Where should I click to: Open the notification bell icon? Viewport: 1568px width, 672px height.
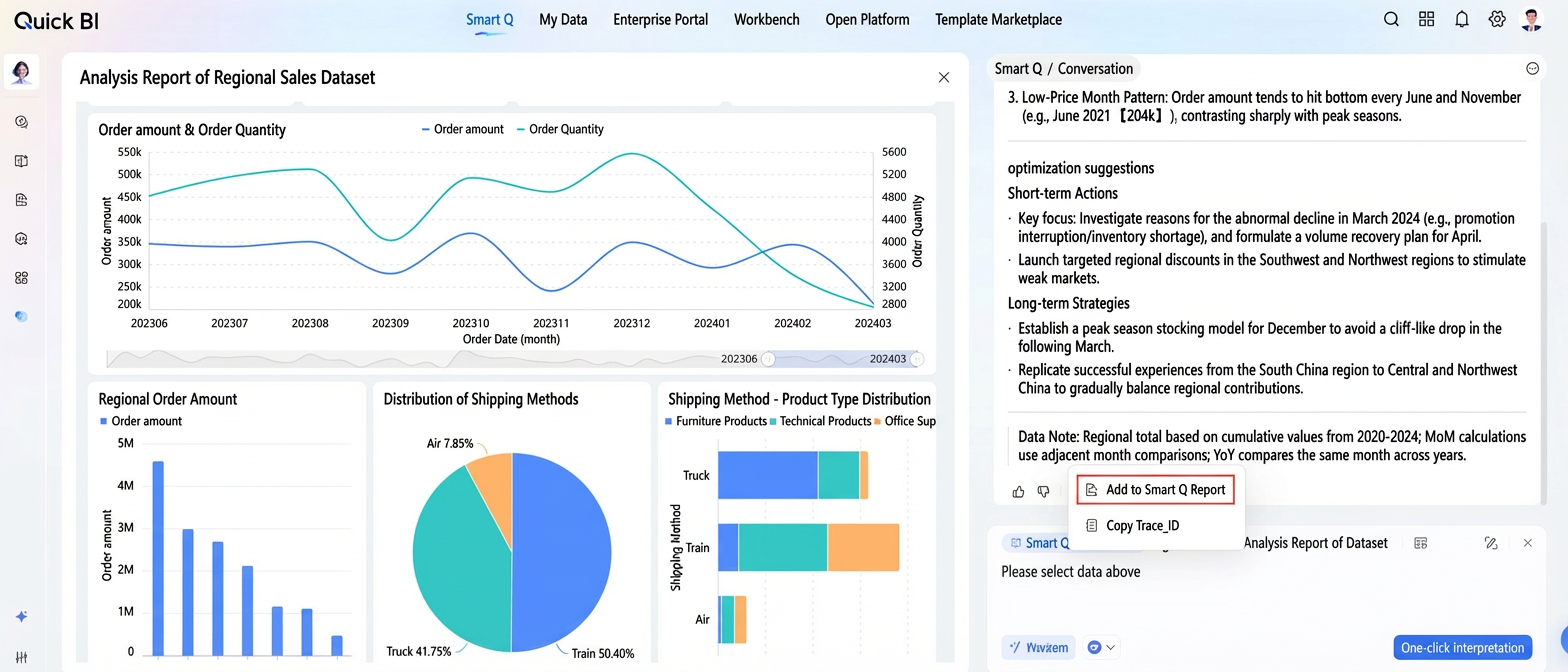1462,19
